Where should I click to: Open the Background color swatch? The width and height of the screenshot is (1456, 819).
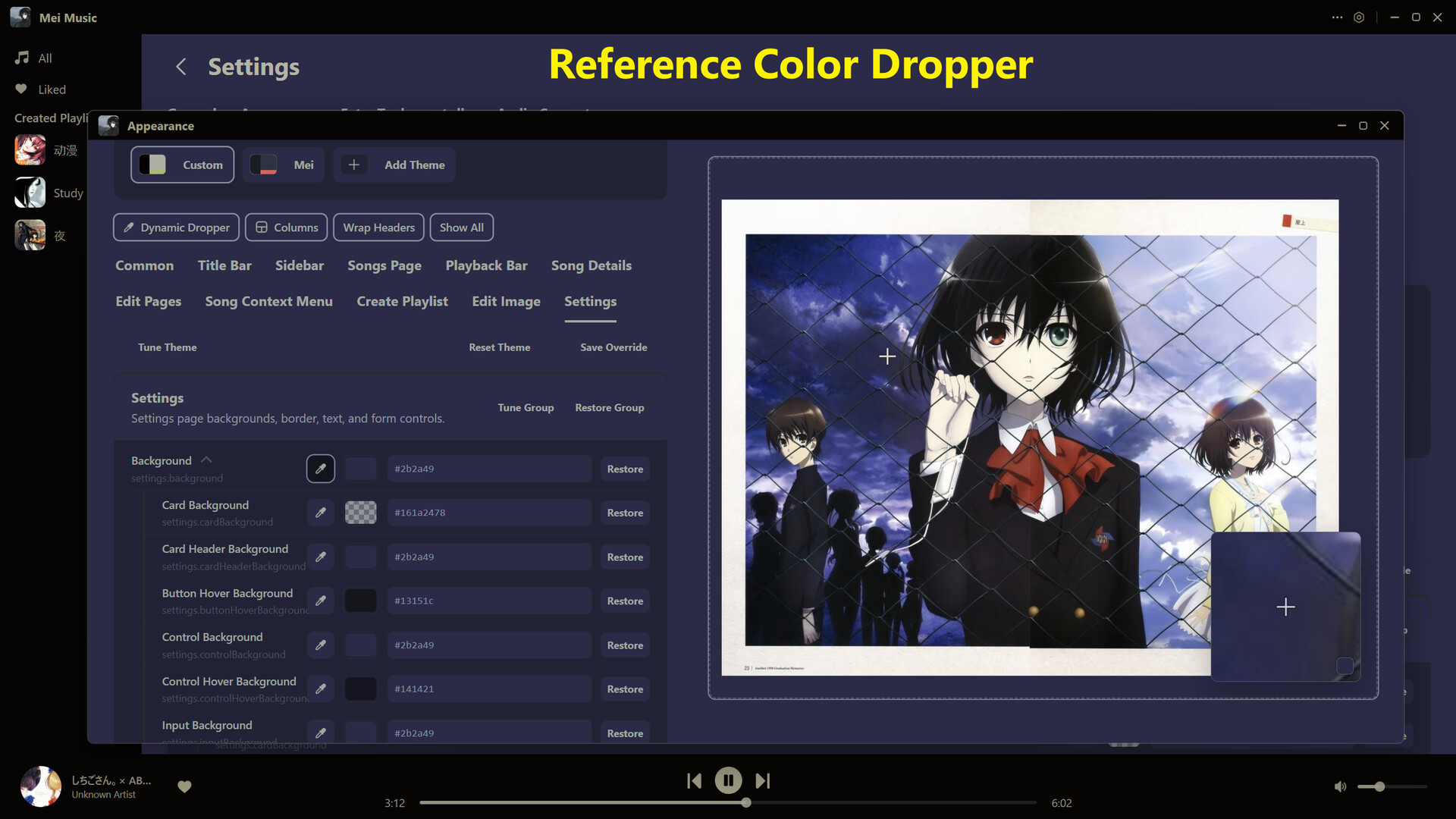point(361,469)
